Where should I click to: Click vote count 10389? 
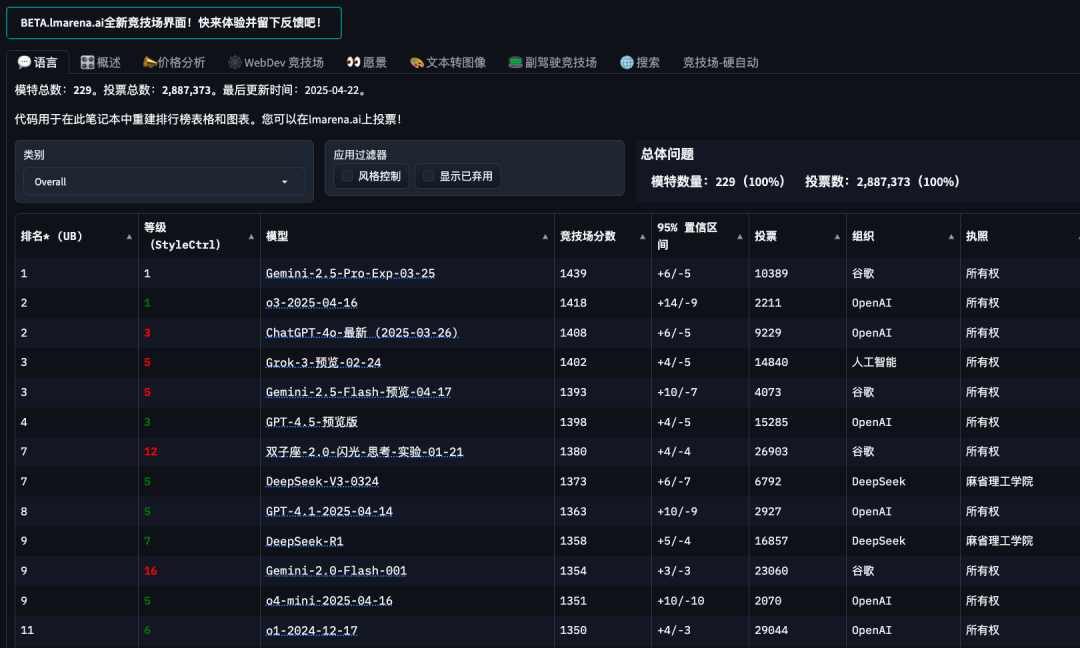(x=771, y=273)
